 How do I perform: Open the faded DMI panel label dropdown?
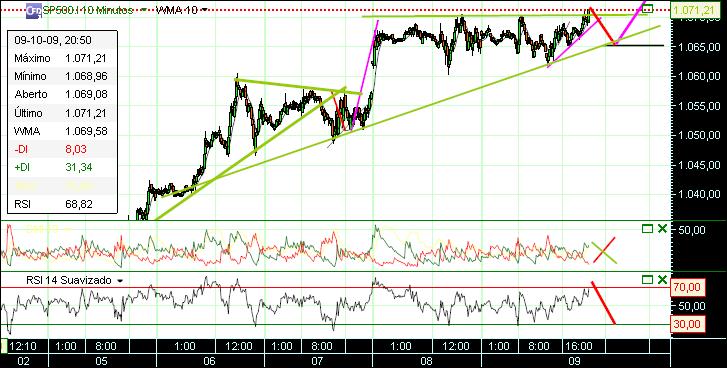click(69, 229)
